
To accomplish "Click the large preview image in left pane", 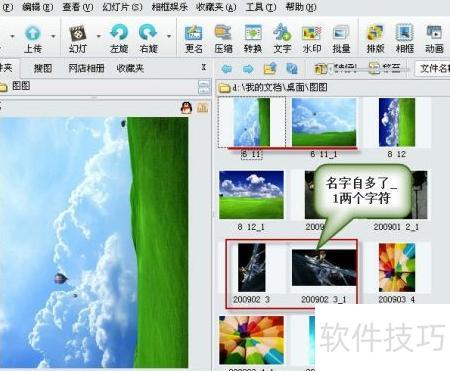I will tap(94, 242).
